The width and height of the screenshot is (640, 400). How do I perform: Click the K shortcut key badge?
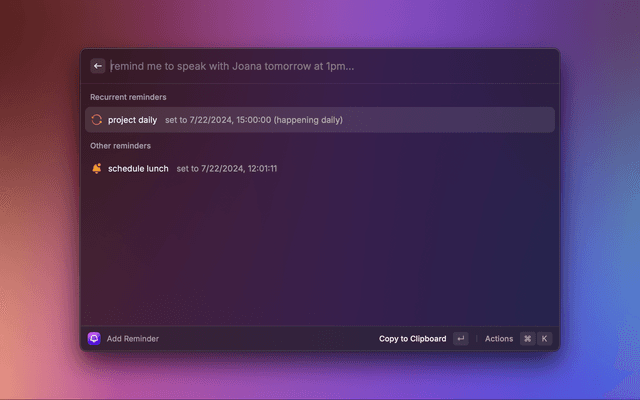(545, 338)
